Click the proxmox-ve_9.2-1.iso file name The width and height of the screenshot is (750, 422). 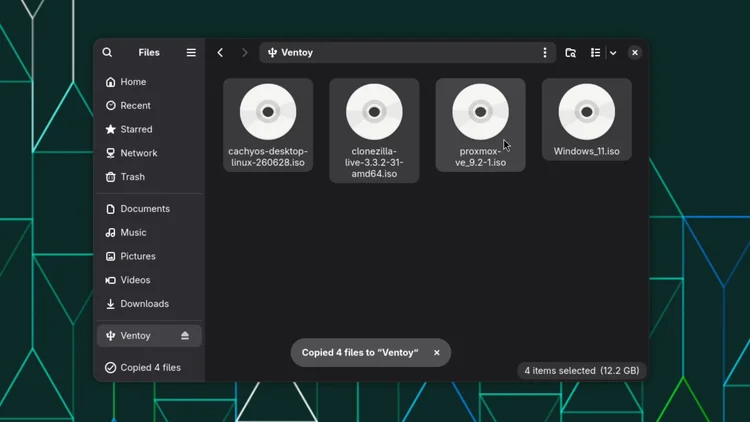pyautogui.click(x=480, y=157)
